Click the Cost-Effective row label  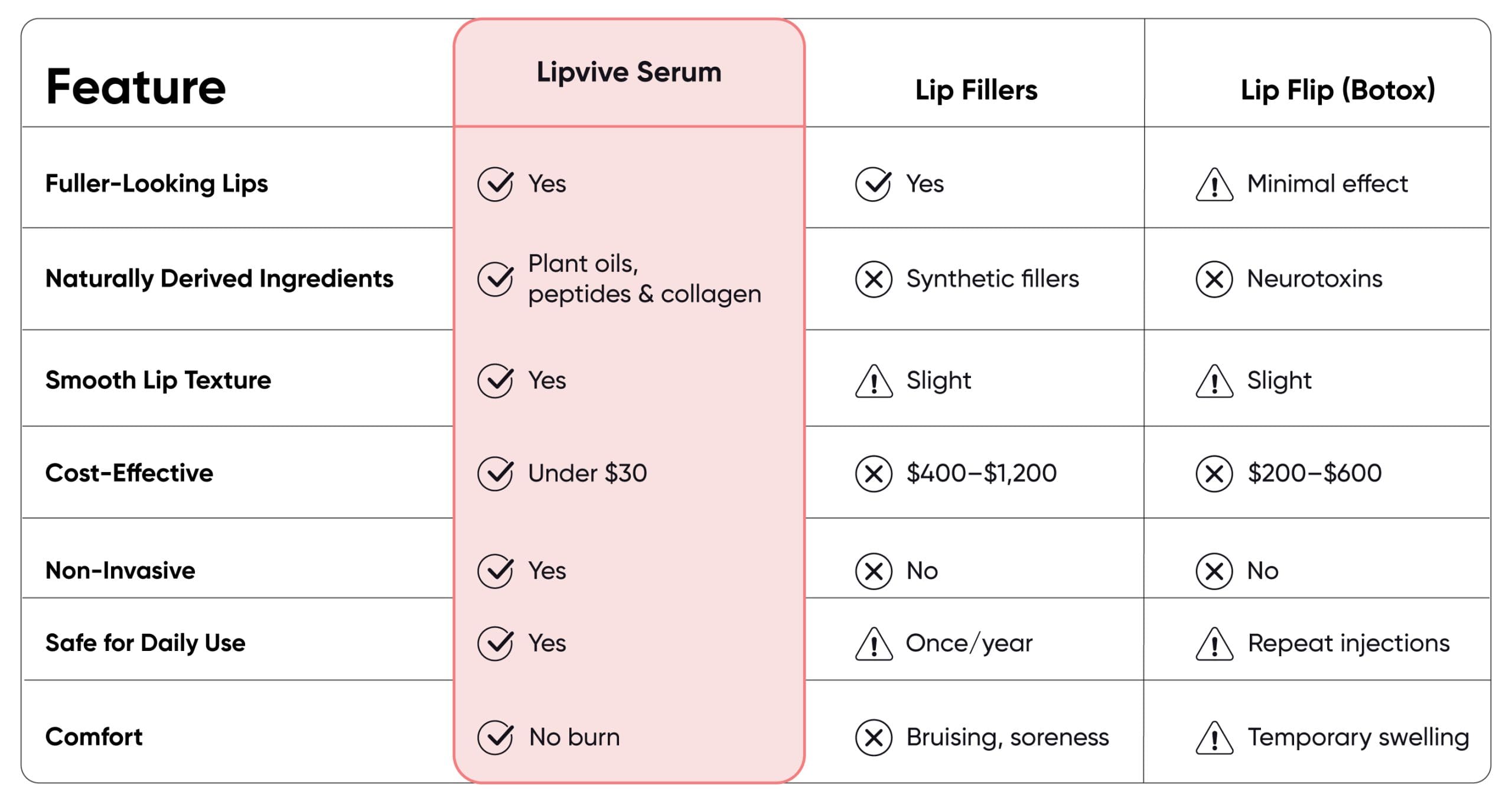129,473
